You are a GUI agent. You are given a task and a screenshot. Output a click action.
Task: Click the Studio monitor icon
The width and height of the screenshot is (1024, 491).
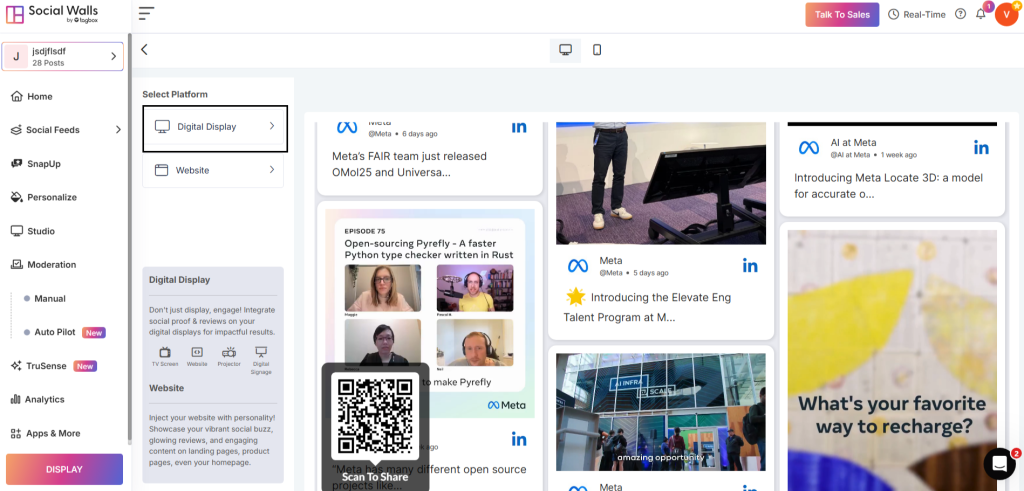coord(17,231)
